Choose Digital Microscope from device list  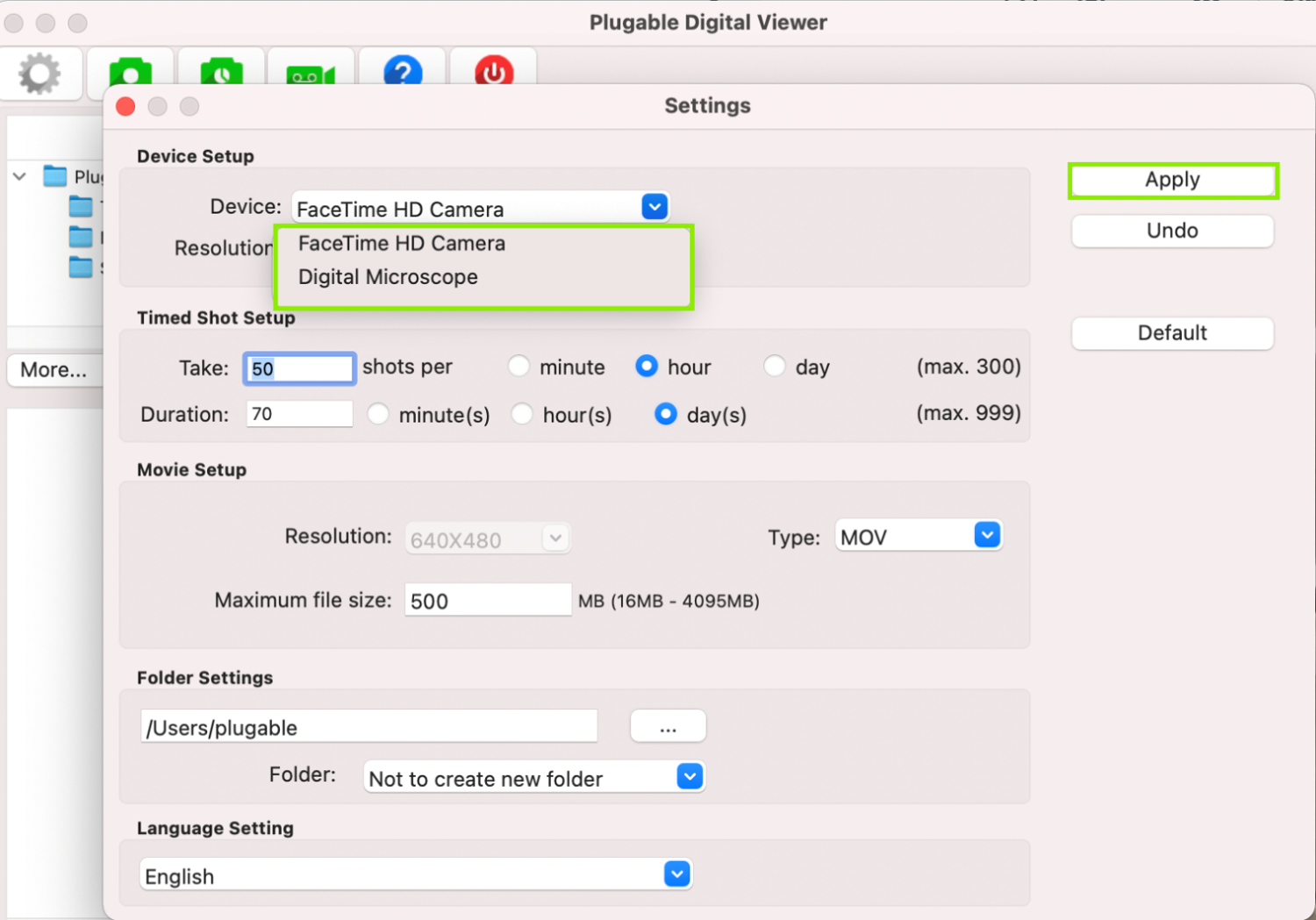click(x=388, y=277)
